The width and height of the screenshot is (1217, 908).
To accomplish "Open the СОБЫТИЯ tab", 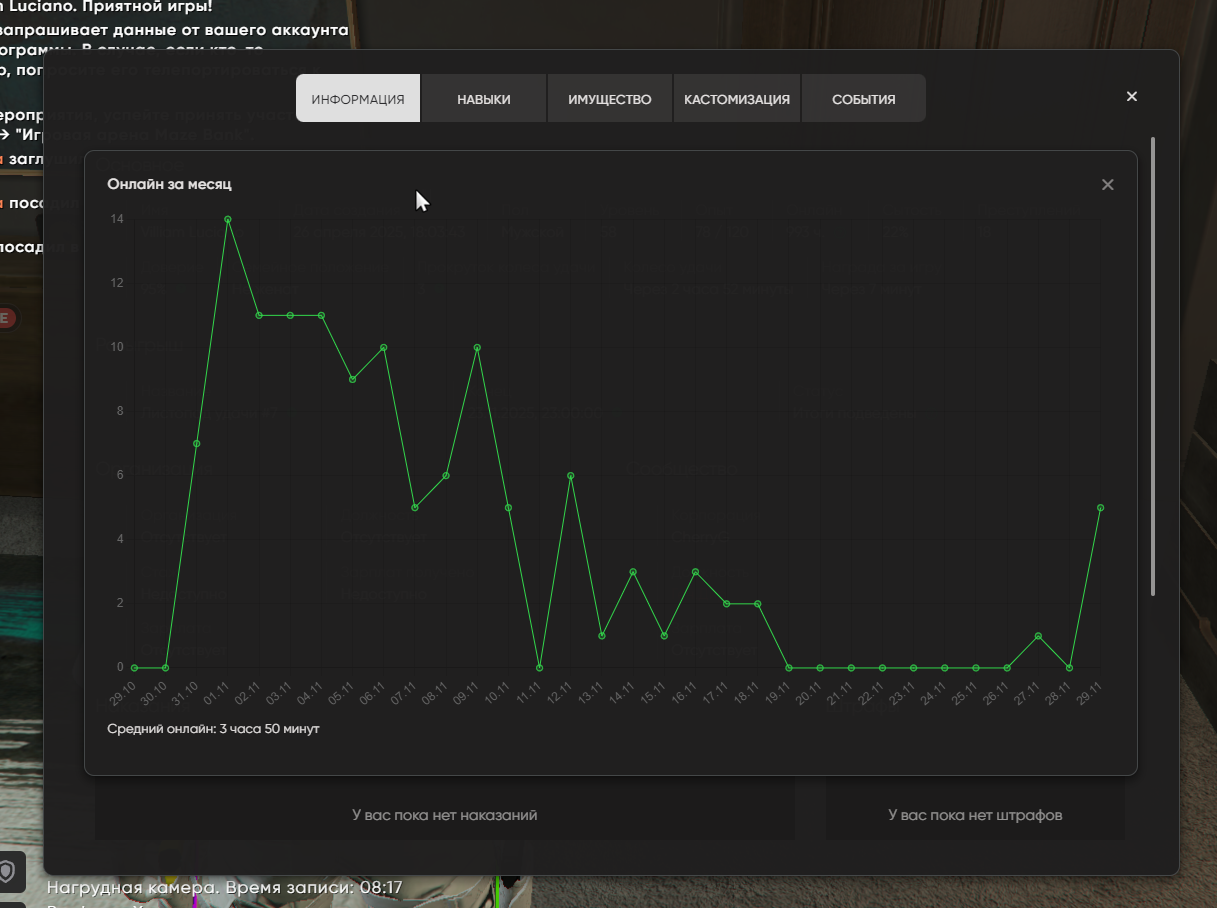I will [864, 99].
